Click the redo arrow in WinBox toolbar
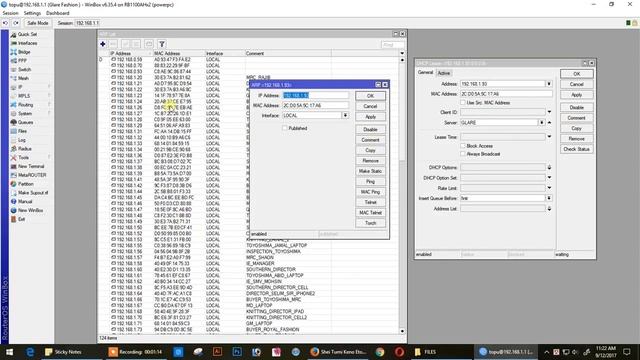640x360 pixels. coord(16,23)
